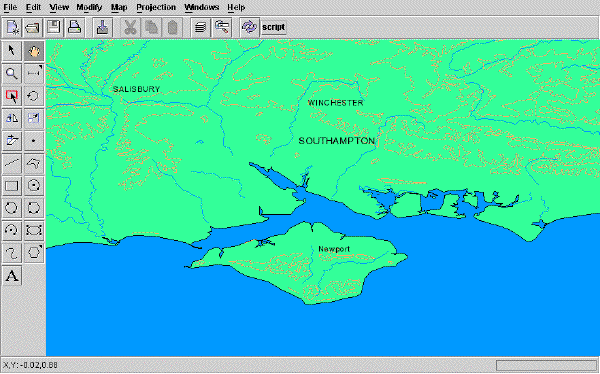Create a new map document
The image size is (600, 374).
tap(12, 28)
